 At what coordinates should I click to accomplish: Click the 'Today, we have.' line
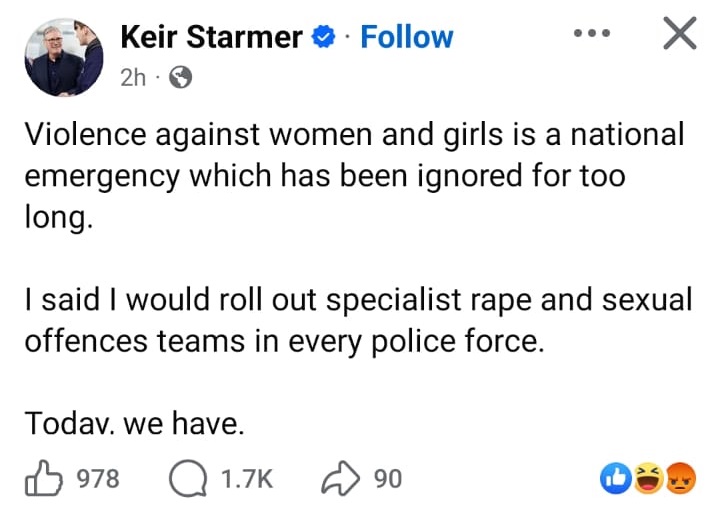(x=134, y=424)
